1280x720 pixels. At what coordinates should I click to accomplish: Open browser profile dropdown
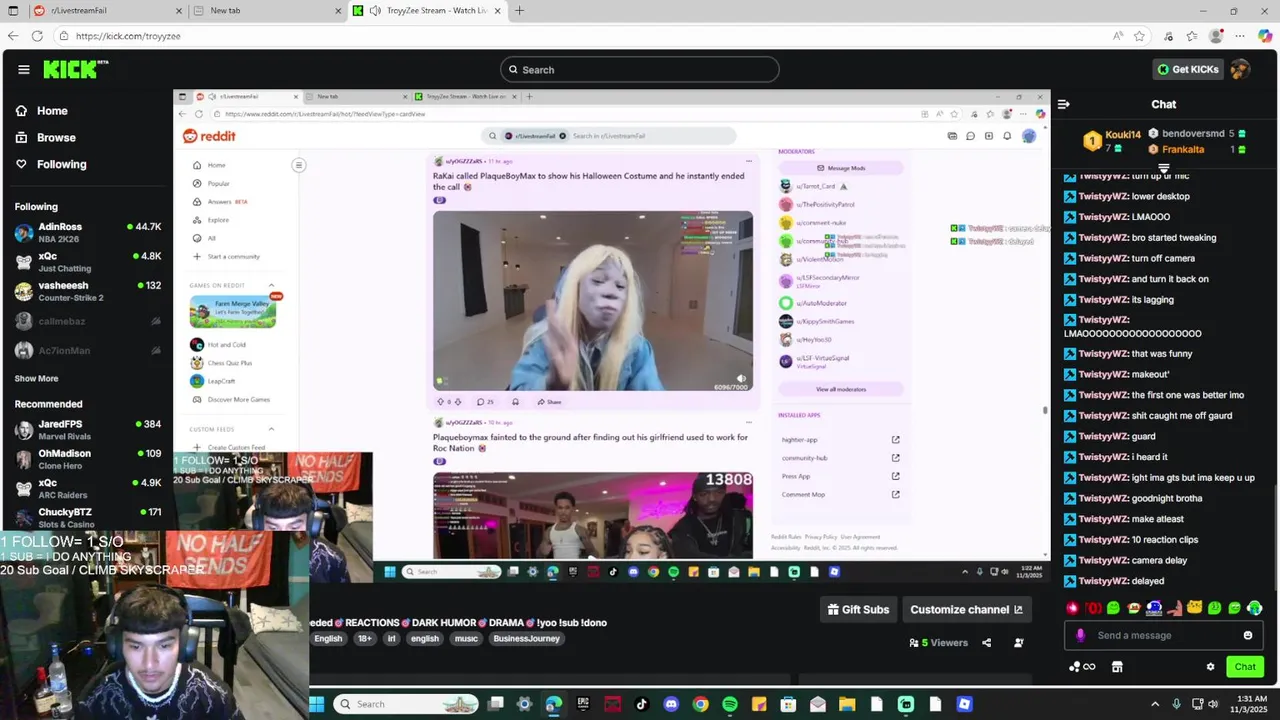click(1216, 36)
